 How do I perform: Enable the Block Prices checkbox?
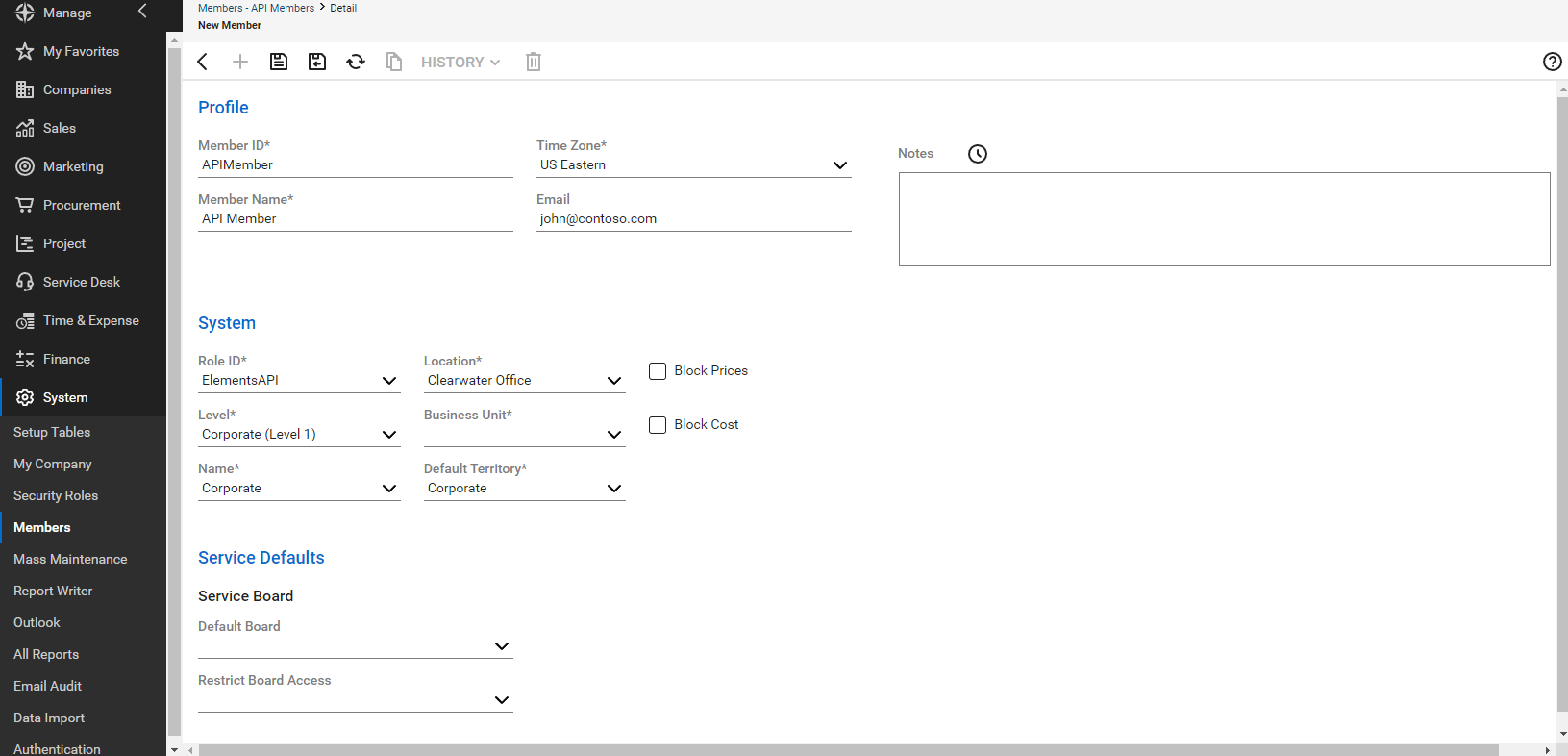(x=658, y=371)
